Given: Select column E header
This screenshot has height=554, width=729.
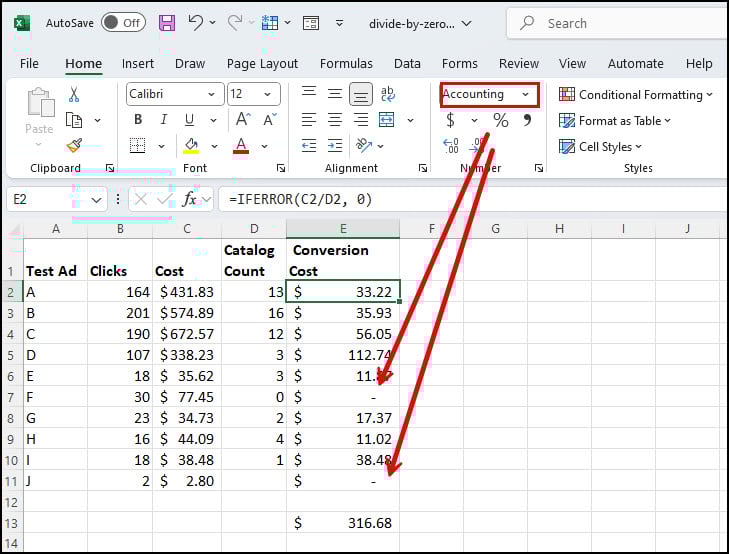Looking at the screenshot, I should click(x=343, y=229).
